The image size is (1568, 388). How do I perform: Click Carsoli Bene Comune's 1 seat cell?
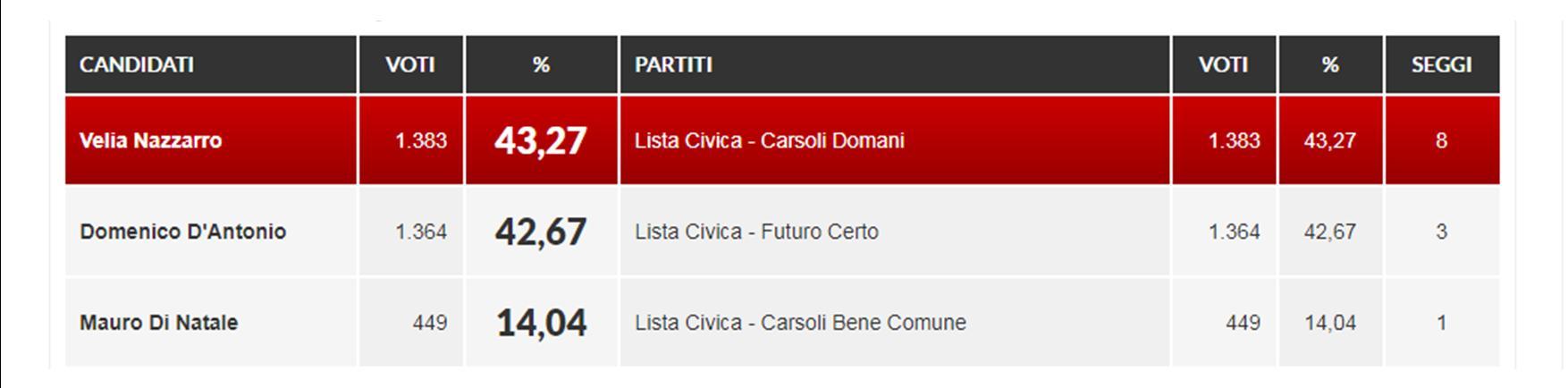coord(1441,323)
